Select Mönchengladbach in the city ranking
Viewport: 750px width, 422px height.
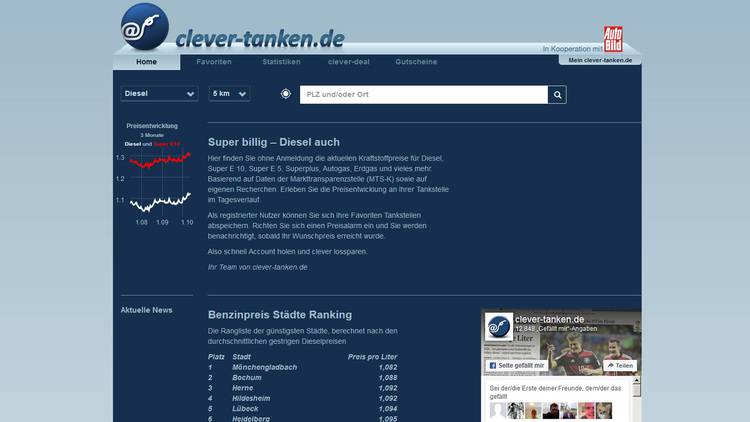[x=264, y=367]
